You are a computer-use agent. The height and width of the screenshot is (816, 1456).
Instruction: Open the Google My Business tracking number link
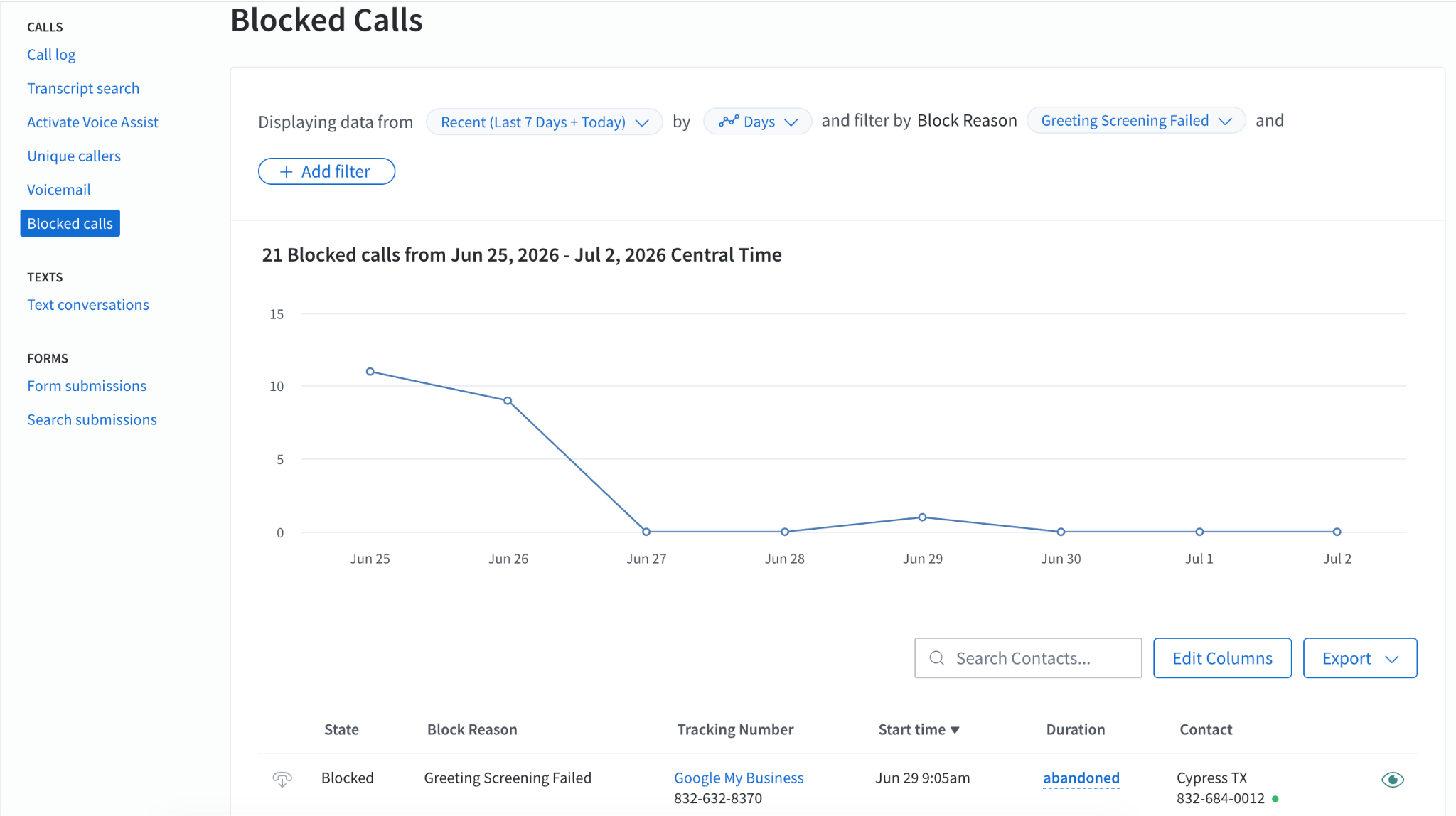point(739,778)
